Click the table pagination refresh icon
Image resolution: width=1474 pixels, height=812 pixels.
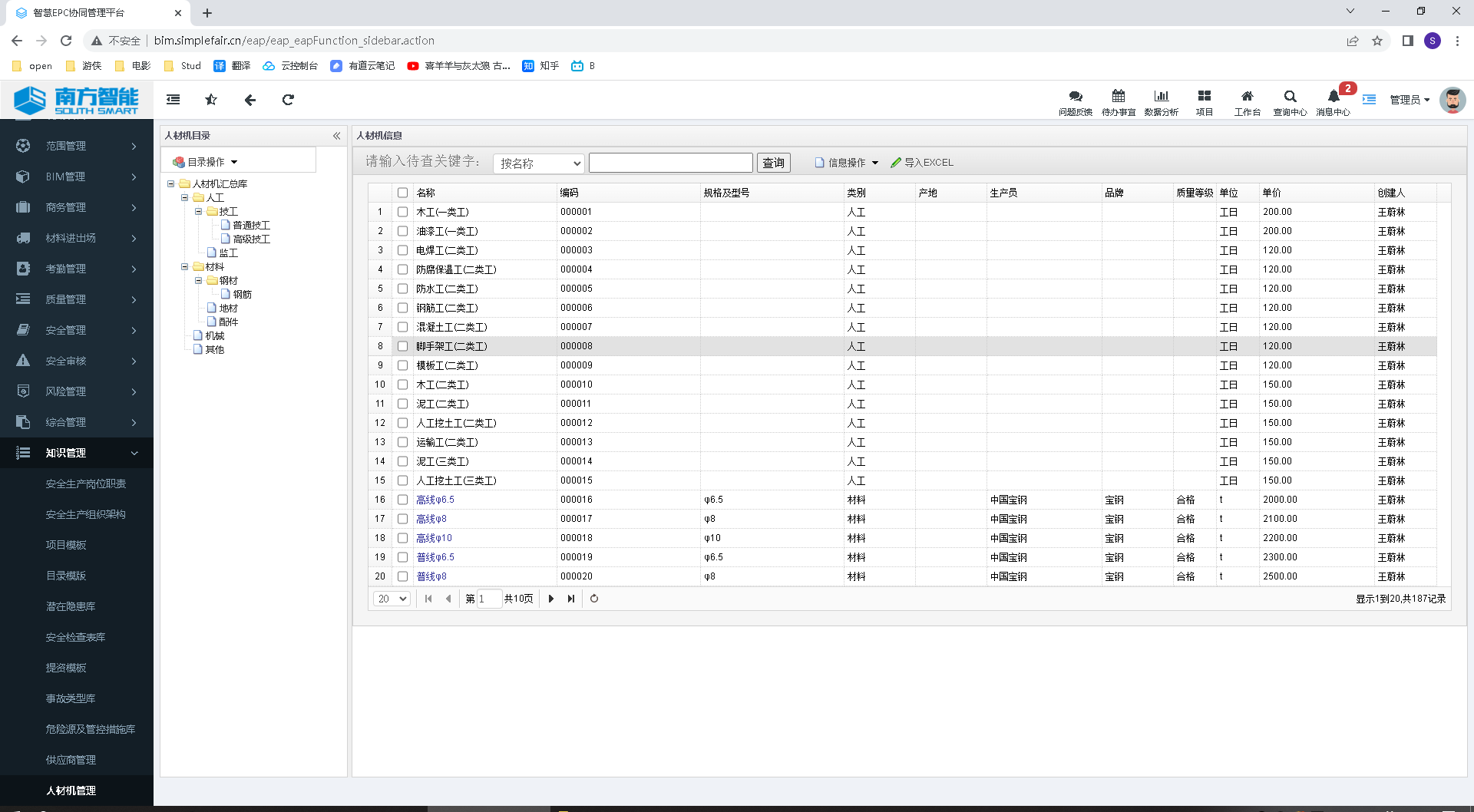594,599
